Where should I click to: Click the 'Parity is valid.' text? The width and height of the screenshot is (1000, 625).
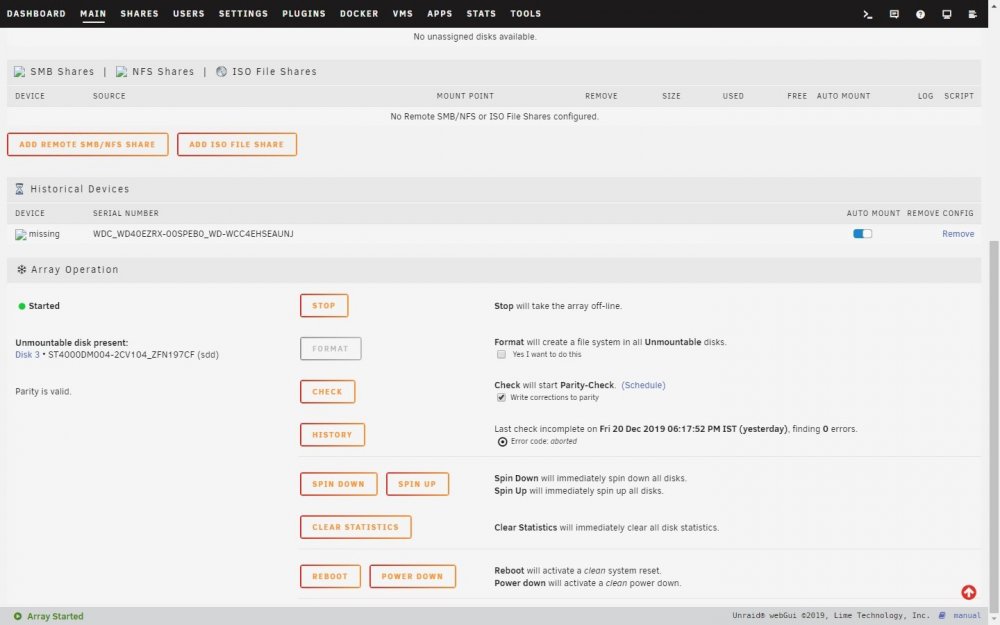point(43,392)
